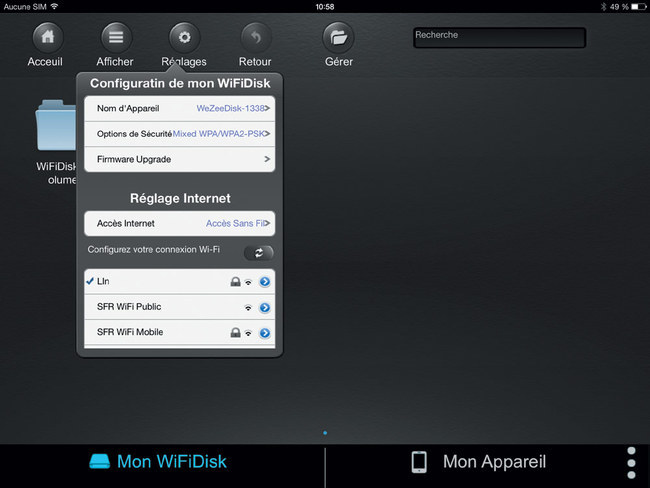650x488 pixels.
Task: Edit Nom d'Appareil WeZeeDisk-1338 row
Action: pos(179,109)
